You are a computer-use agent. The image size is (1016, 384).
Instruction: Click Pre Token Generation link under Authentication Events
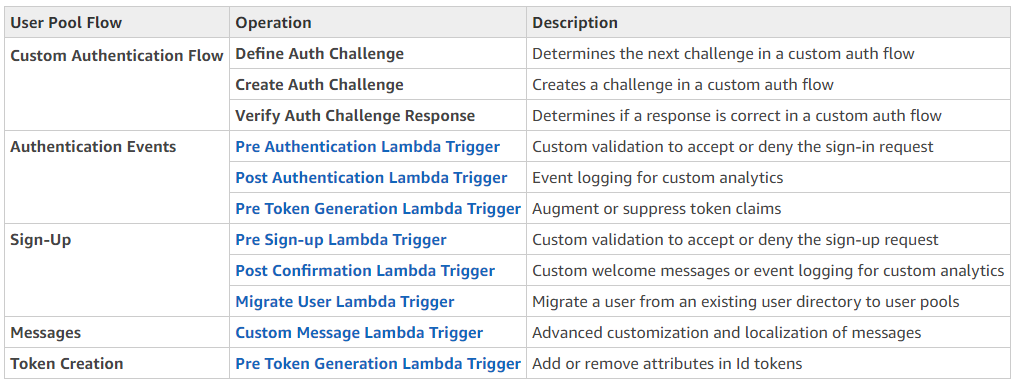378,209
